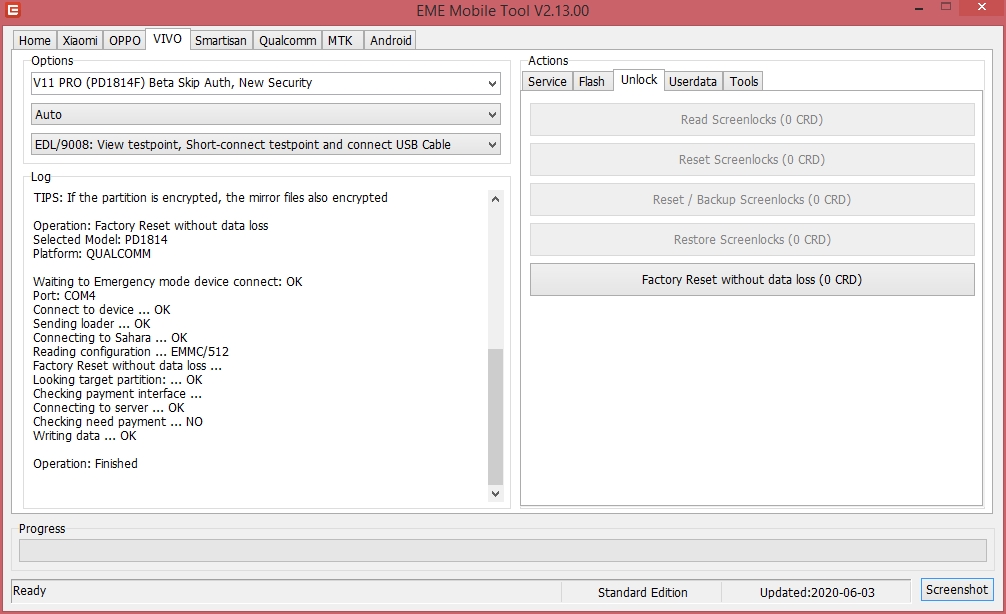Click the 'Ready' status text
Image resolution: width=1006 pixels, height=614 pixels.
click(x=30, y=590)
